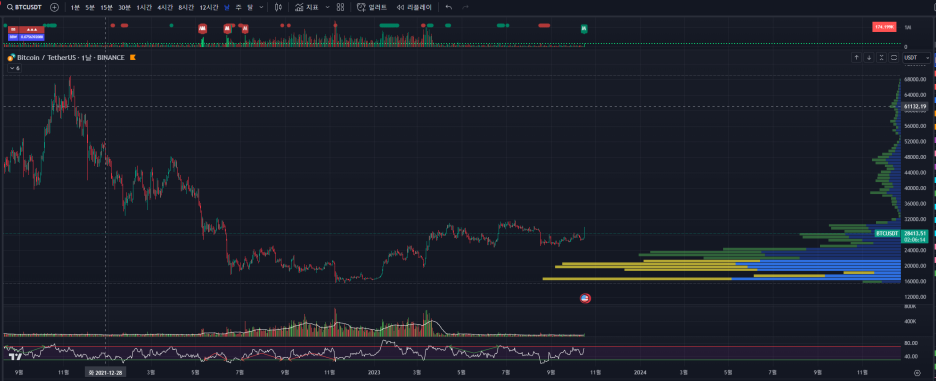Select the 30분 timeframe

(x=124, y=7)
